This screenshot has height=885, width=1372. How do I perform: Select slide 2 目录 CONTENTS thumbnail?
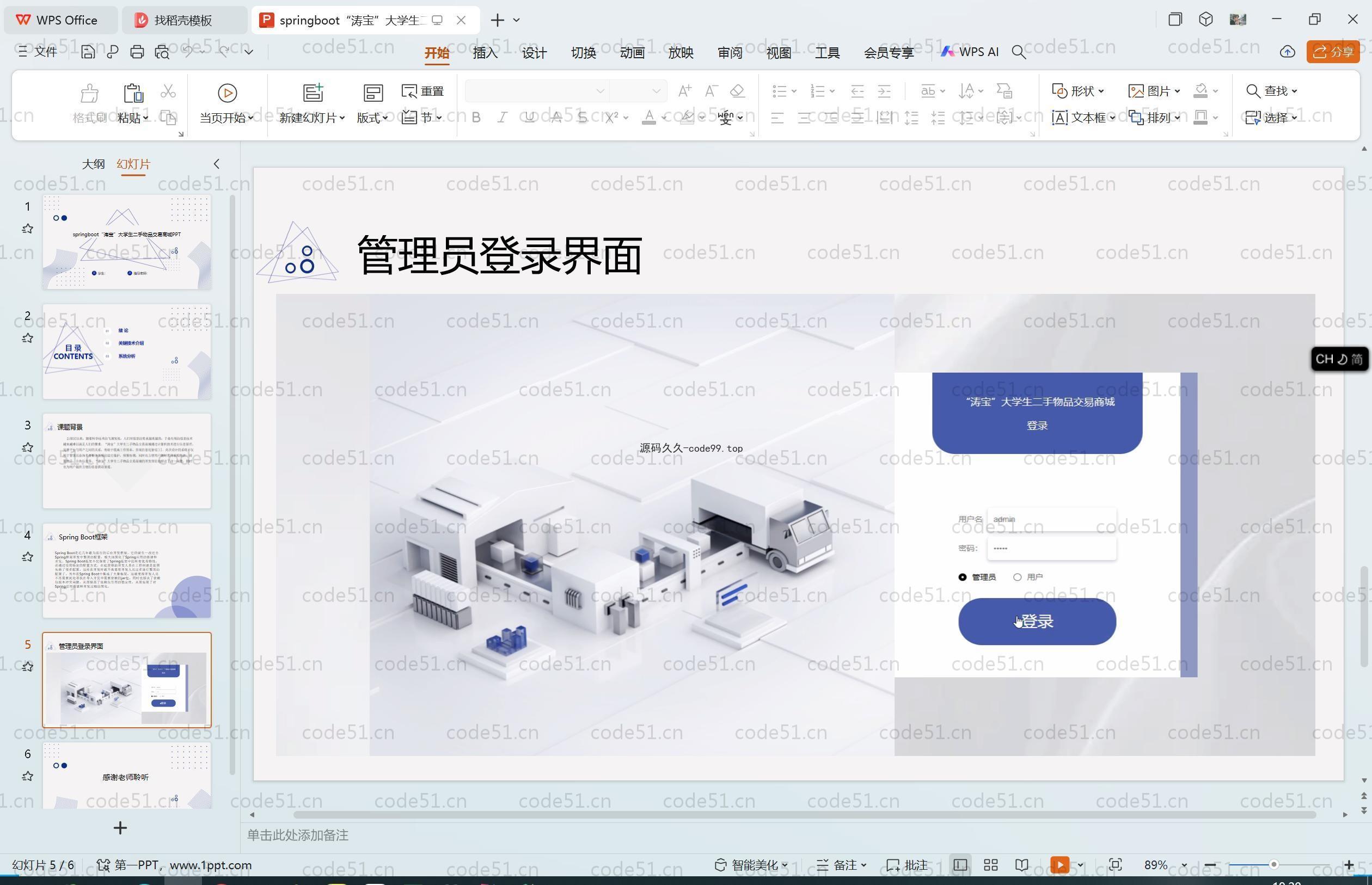click(x=127, y=352)
